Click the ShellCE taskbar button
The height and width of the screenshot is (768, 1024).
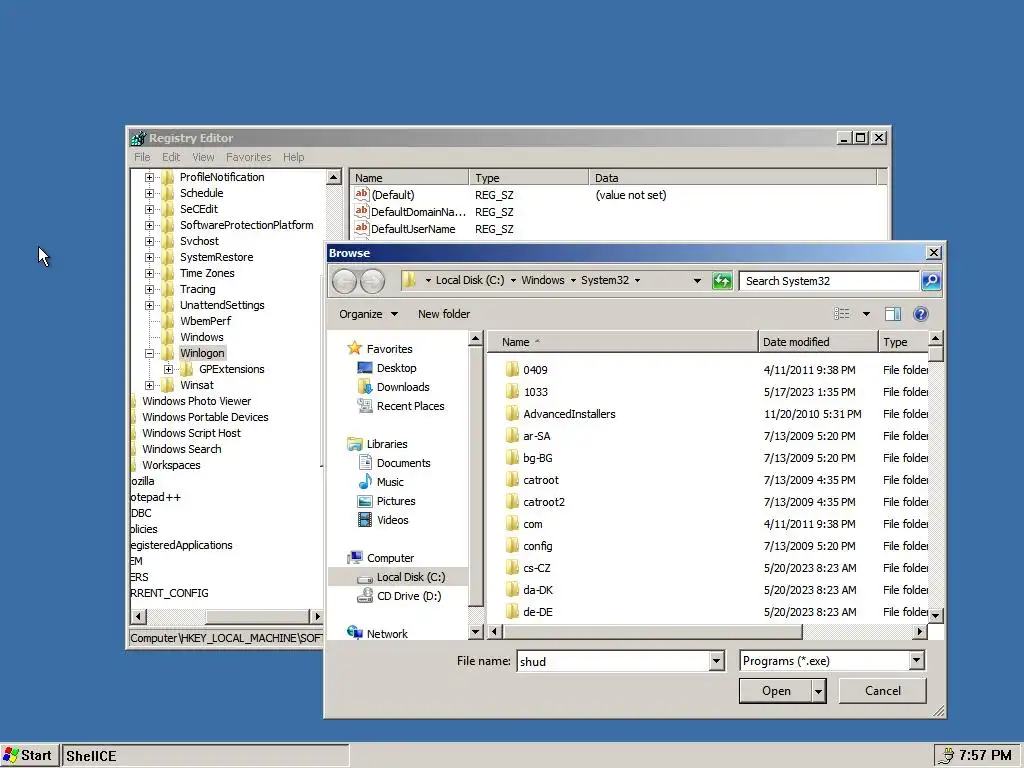coord(206,756)
